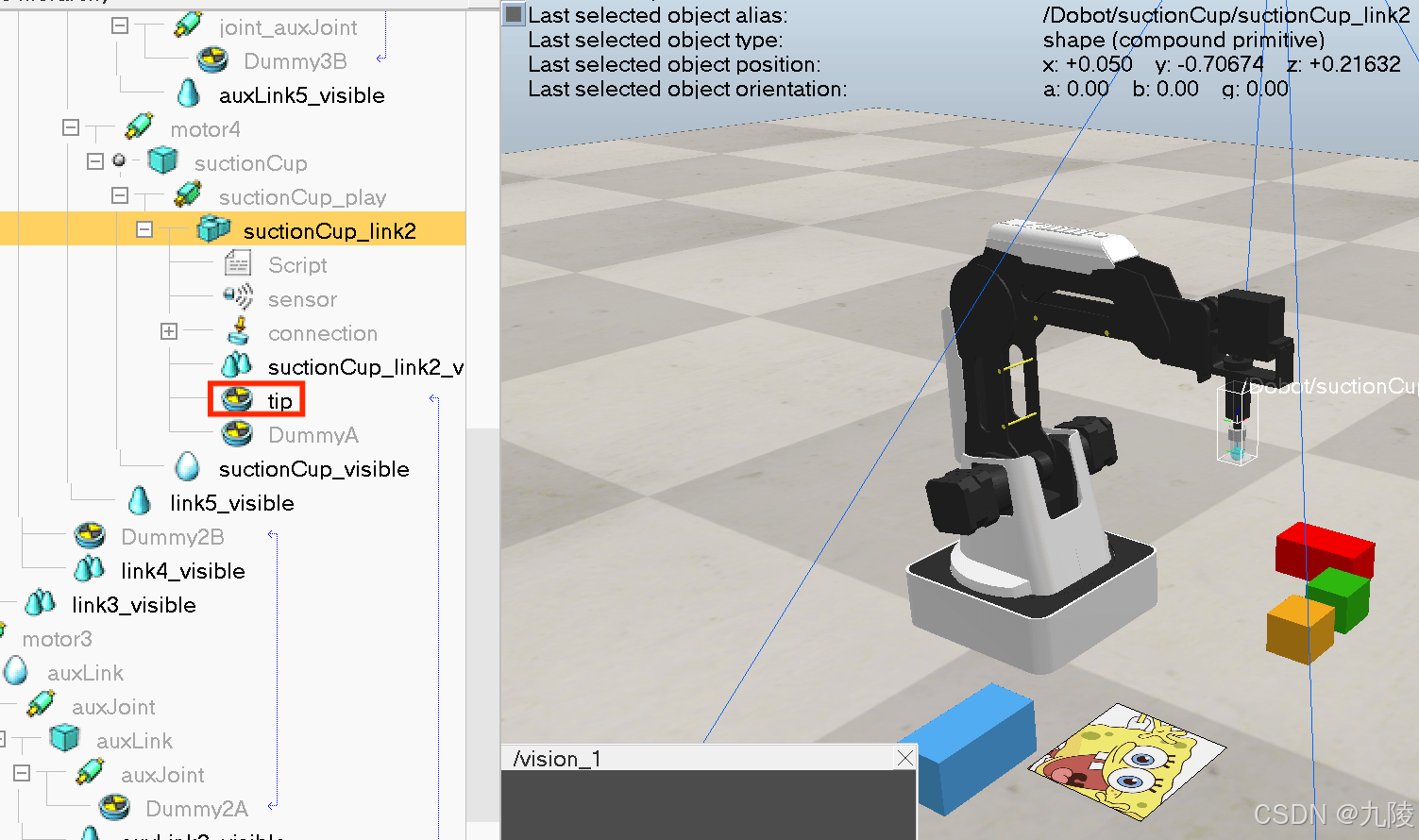Click the link arrow next to Dummy2B
The height and width of the screenshot is (840, 1419).
[x=272, y=535]
